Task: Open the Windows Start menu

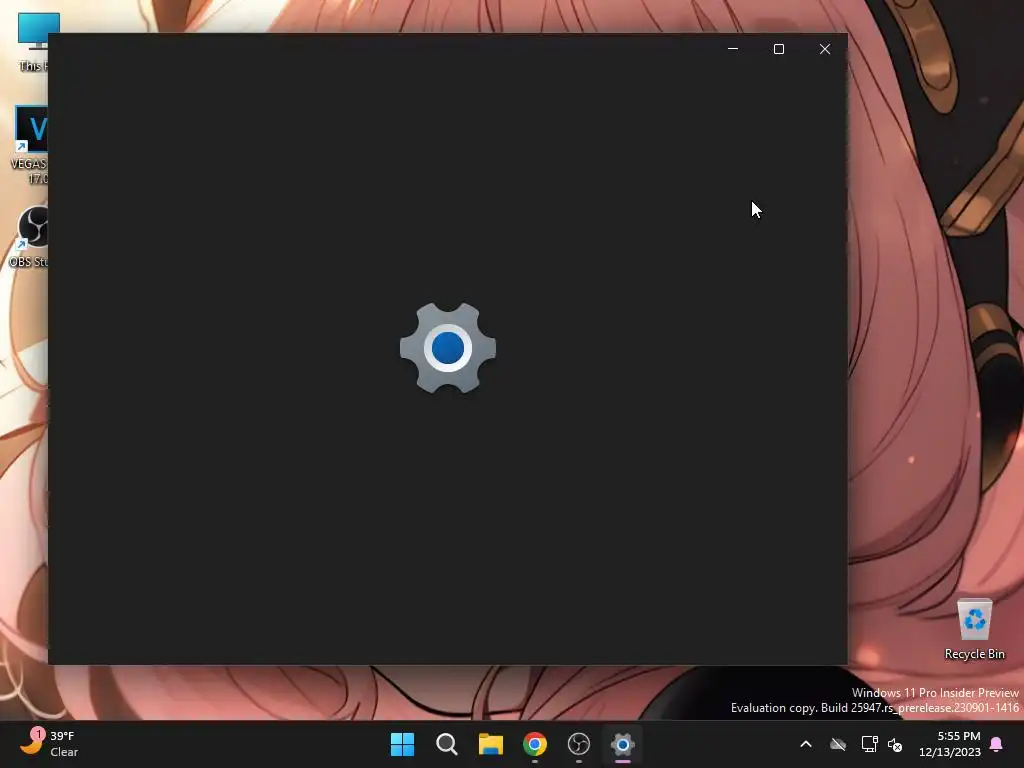Action: point(402,744)
